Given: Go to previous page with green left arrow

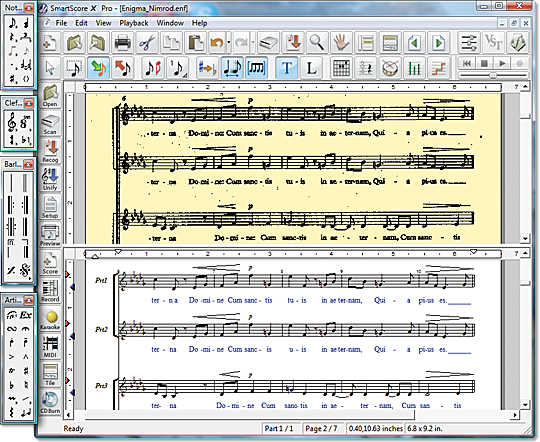Looking at the screenshot, I should click(414, 43).
